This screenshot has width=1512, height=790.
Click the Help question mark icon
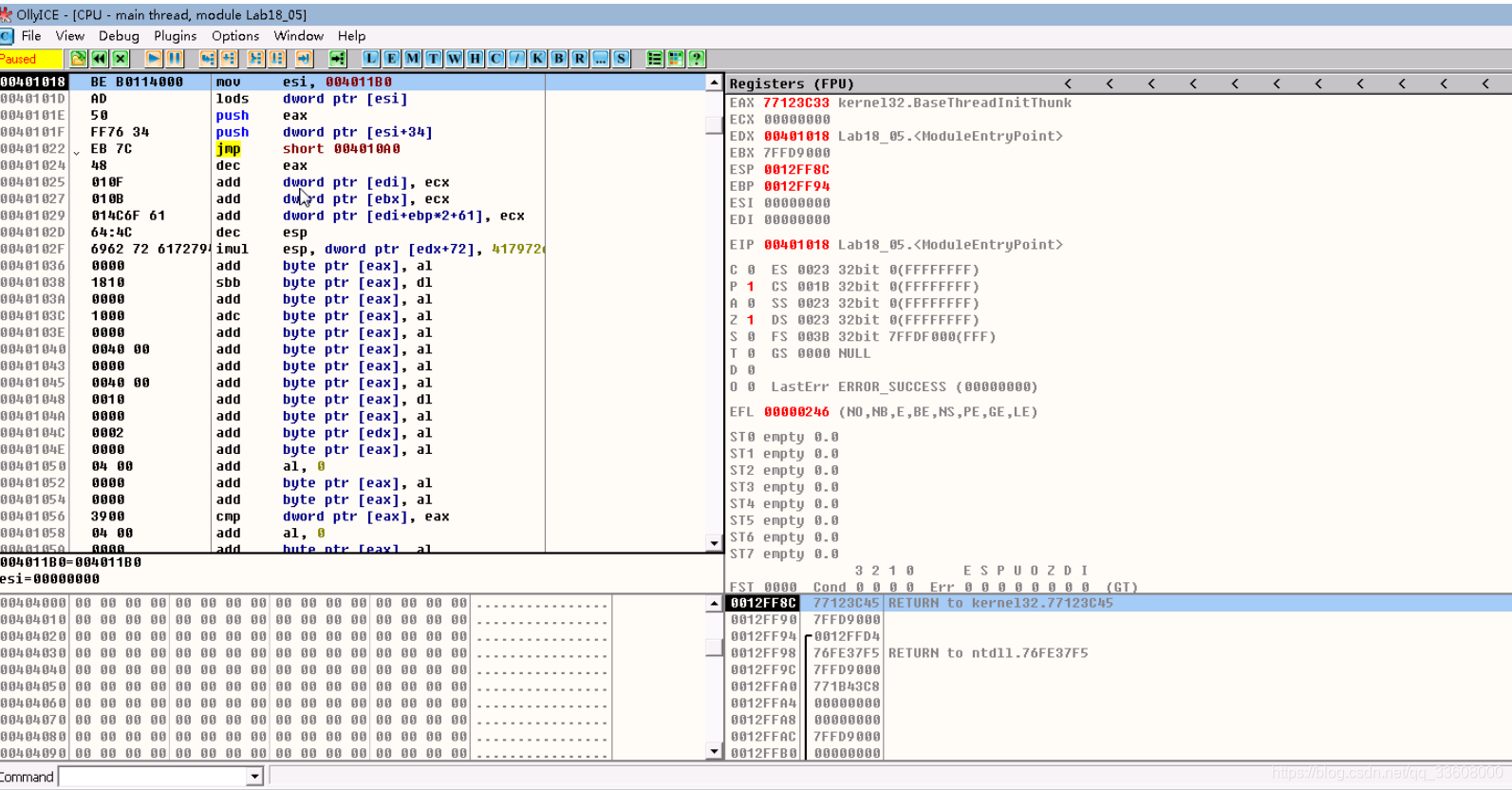[x=697, y=59]
